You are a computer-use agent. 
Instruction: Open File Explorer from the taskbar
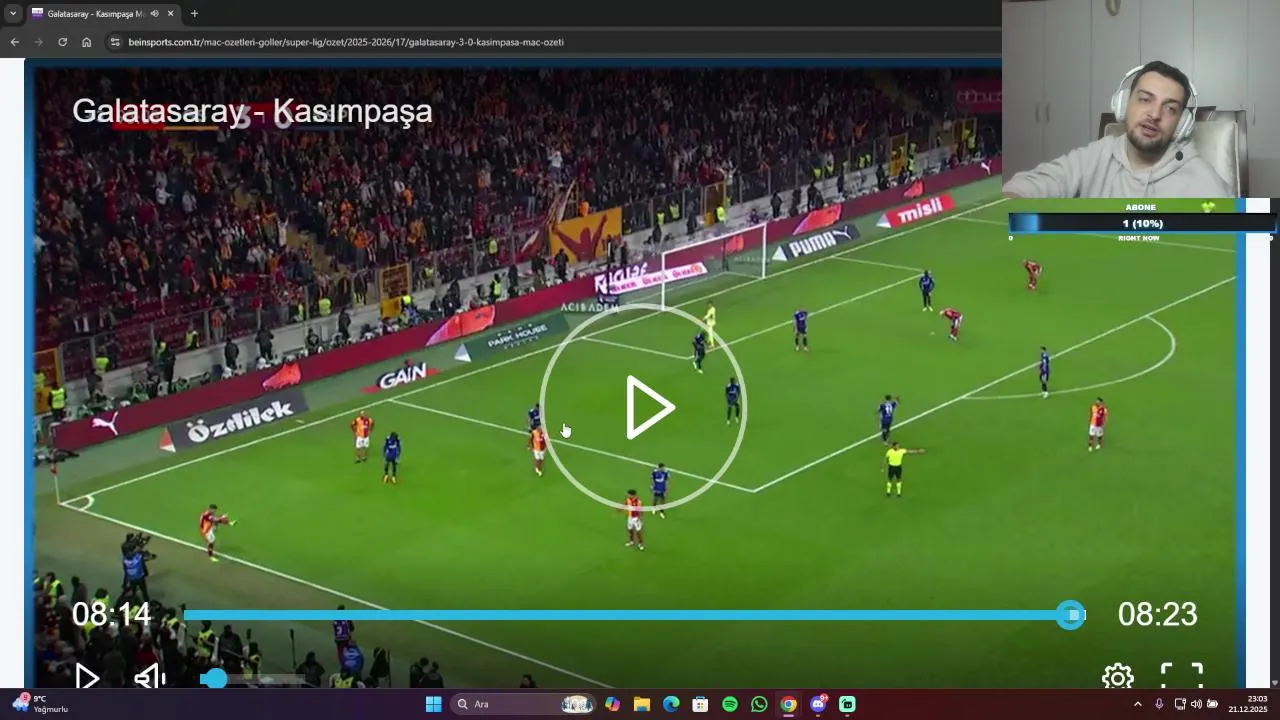pos(641,704)
